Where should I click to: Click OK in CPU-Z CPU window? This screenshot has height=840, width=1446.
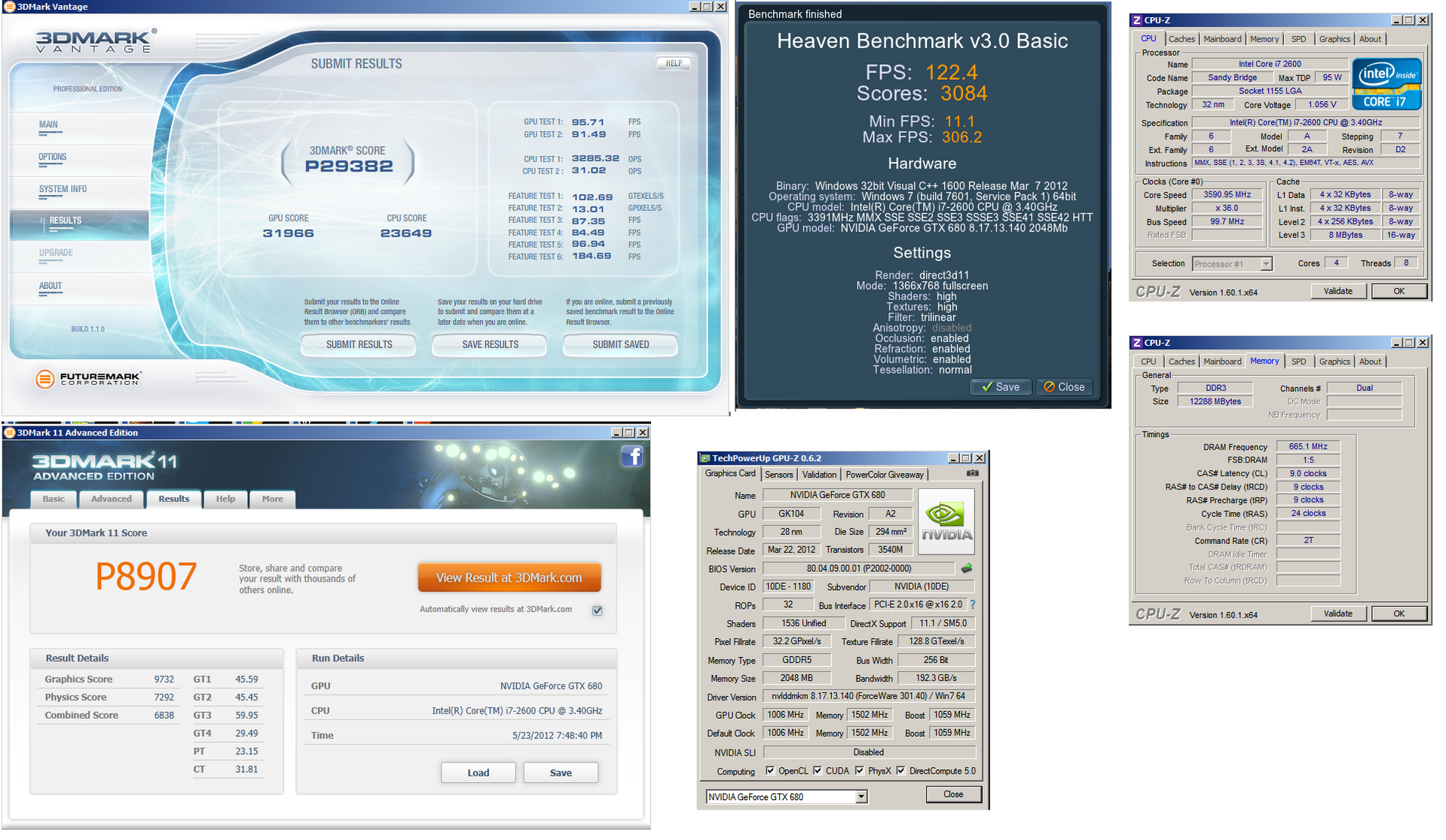click(1399, 292)
